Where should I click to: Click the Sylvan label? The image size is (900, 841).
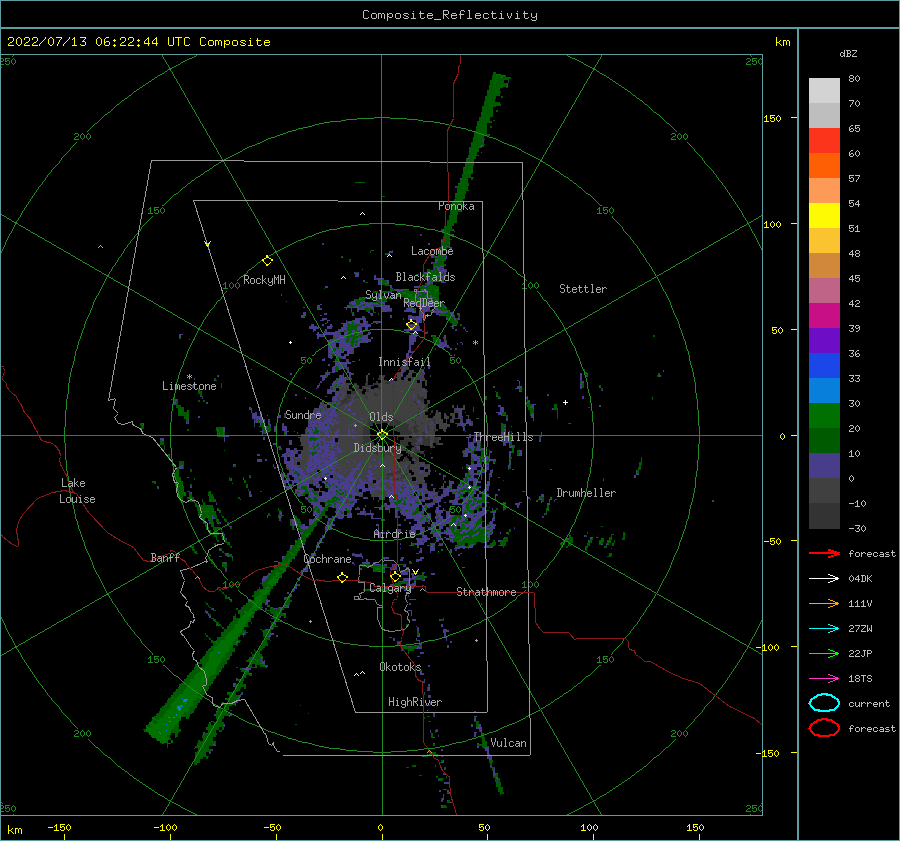pyautogui.click(x=383, y=295)
